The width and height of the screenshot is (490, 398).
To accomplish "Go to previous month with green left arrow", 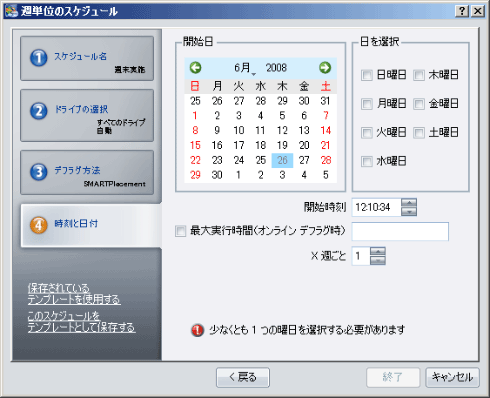I will click(196, 68).
